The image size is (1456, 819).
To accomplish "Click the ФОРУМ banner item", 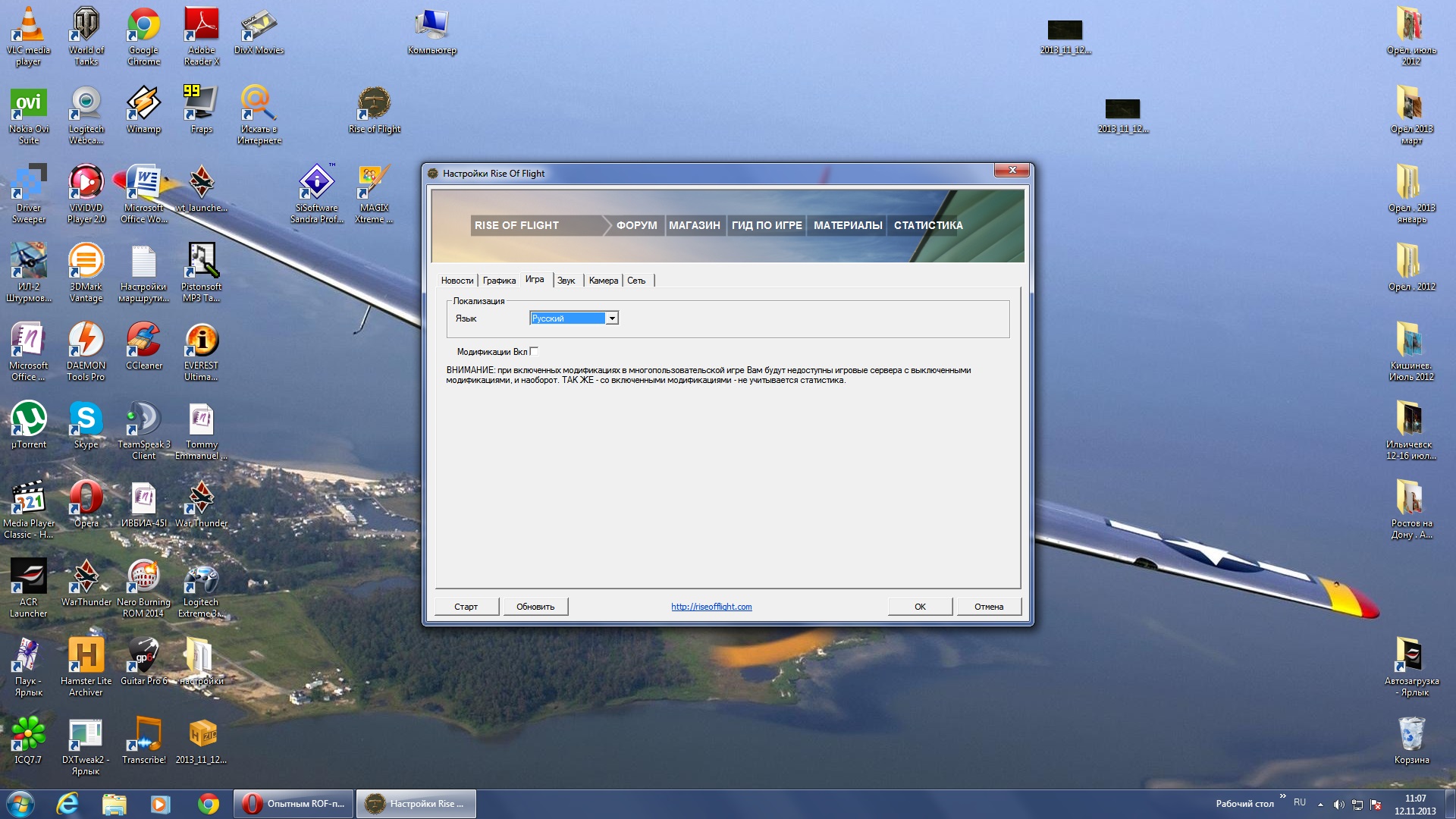I will [x=636, y=225].
